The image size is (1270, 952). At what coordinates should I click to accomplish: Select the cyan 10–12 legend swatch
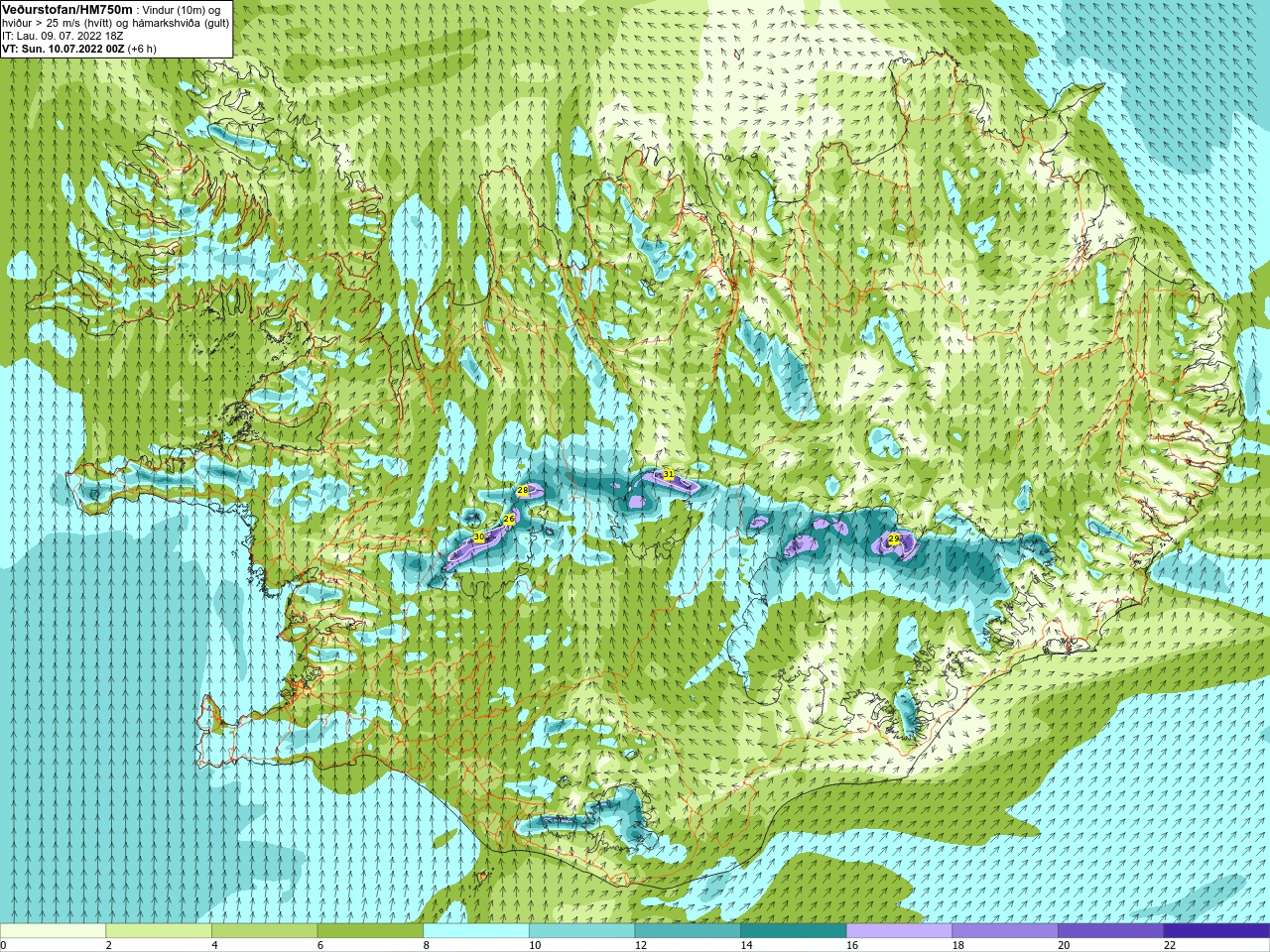point(582,931)
